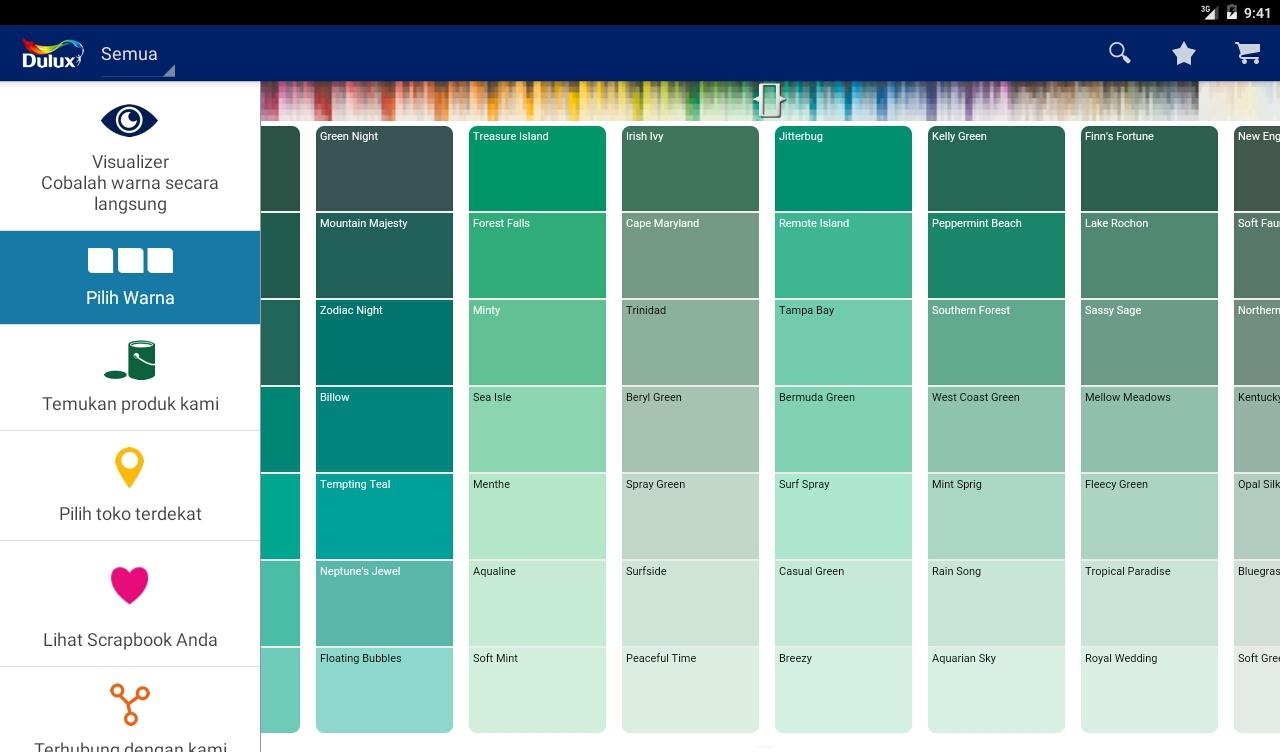Choose the Irish Ivy swatch
The height and width of the screenshot is (752, 1280).
click(690, 169)
